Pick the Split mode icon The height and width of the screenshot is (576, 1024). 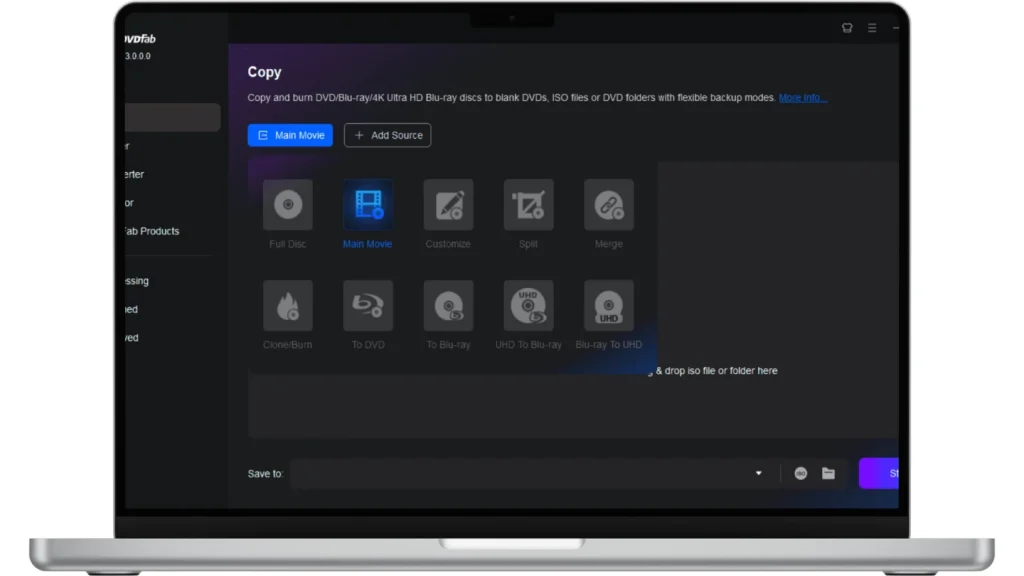click(528, 205)
